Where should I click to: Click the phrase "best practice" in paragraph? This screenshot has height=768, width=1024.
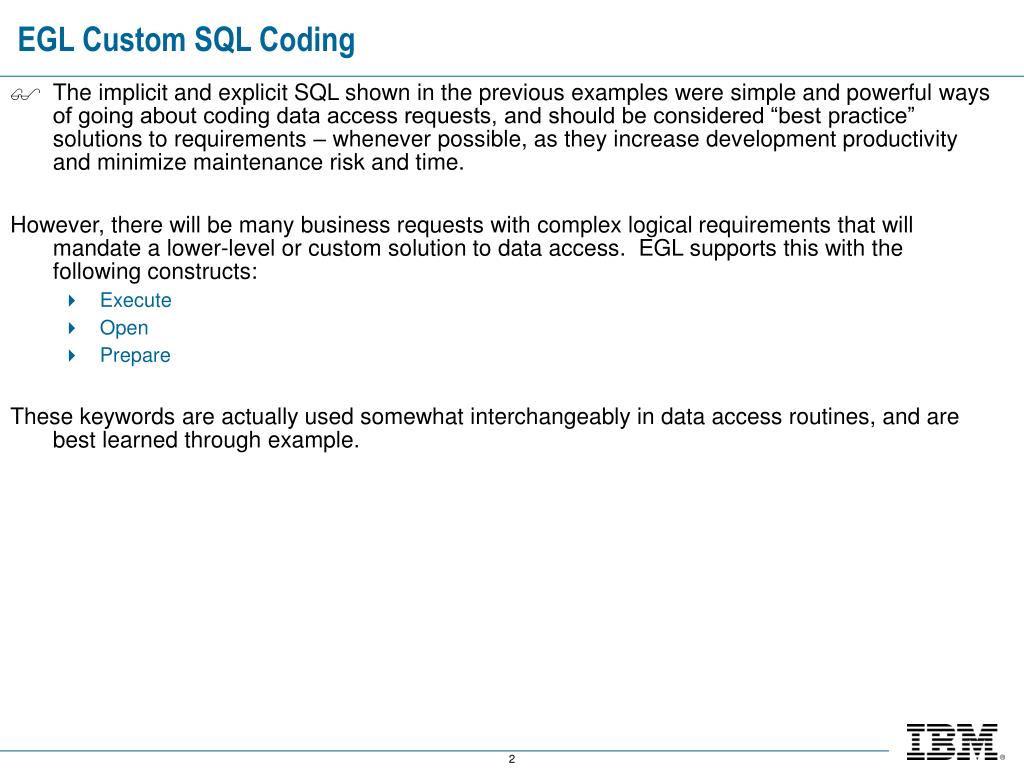(x=843, y=116)
